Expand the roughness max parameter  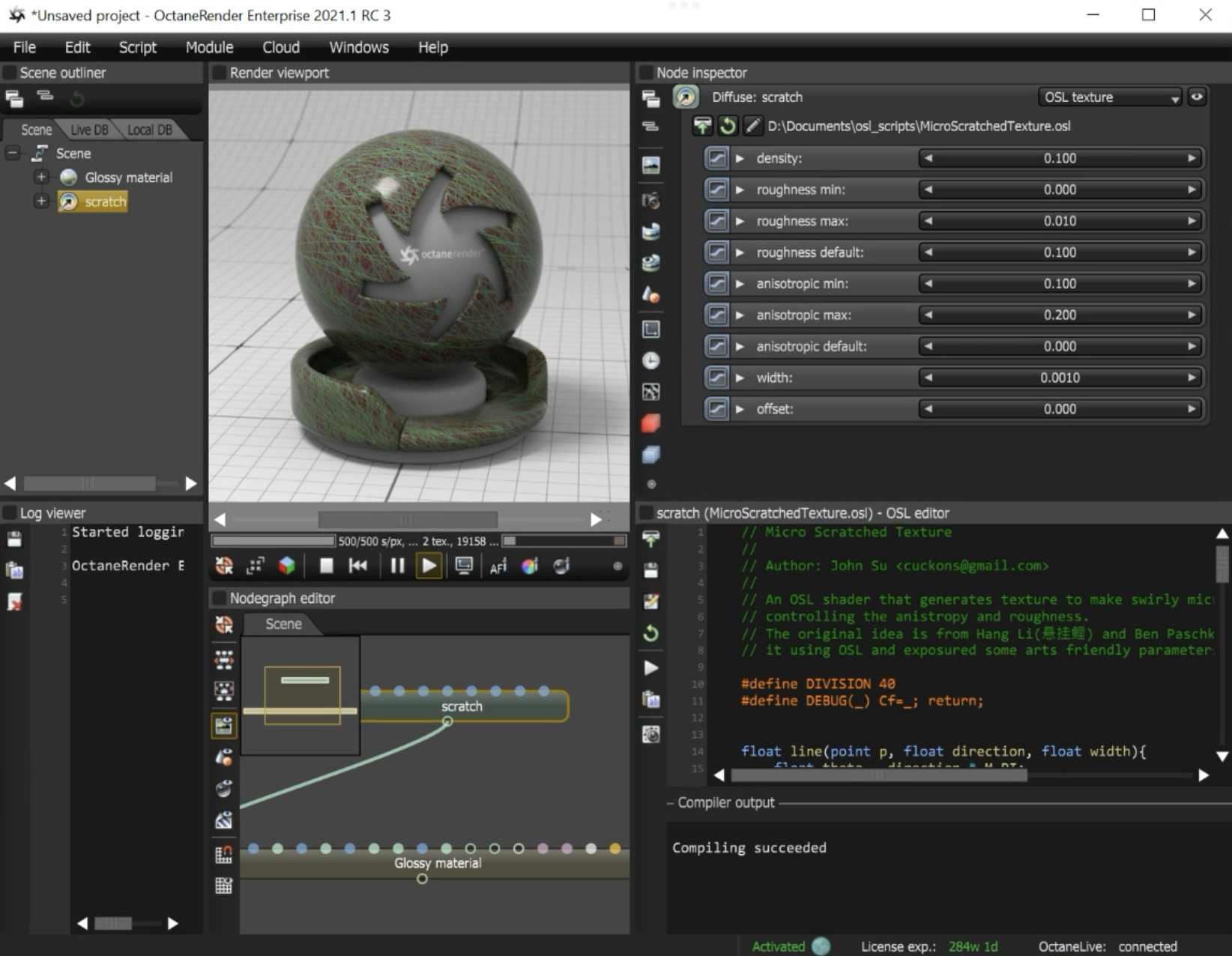point(740,221)
